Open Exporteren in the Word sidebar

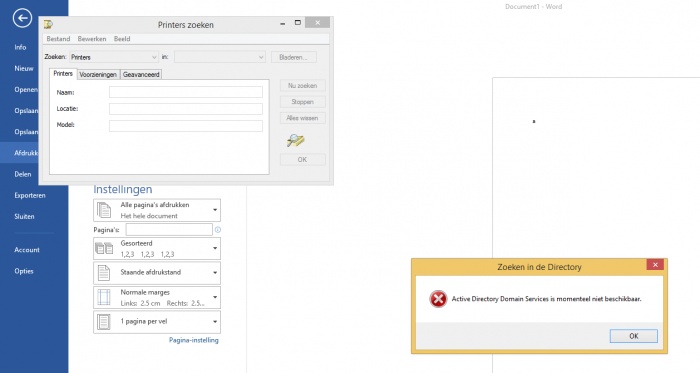pyautogui.click(x=30, y=195)
